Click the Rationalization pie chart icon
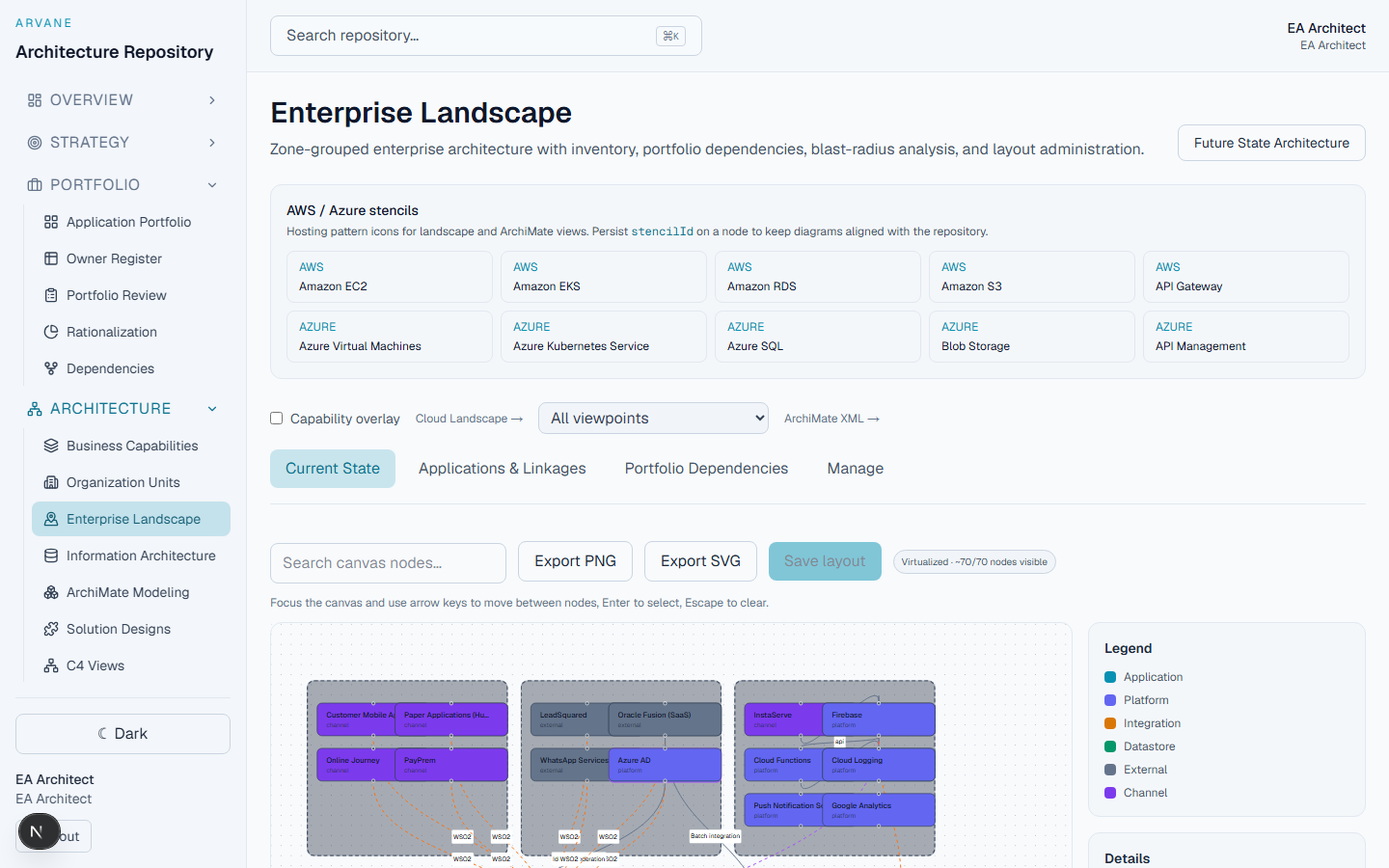Image resolution: width=1389 pixels, height=868 pixels. pyautogui.click(x=51, y=332)
